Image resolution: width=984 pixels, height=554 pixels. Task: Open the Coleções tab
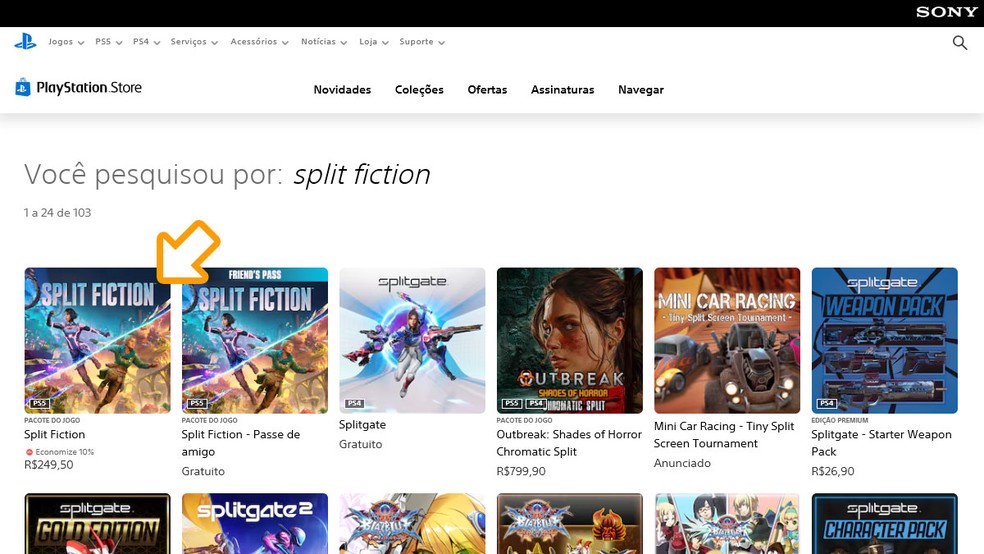point(419,90)
